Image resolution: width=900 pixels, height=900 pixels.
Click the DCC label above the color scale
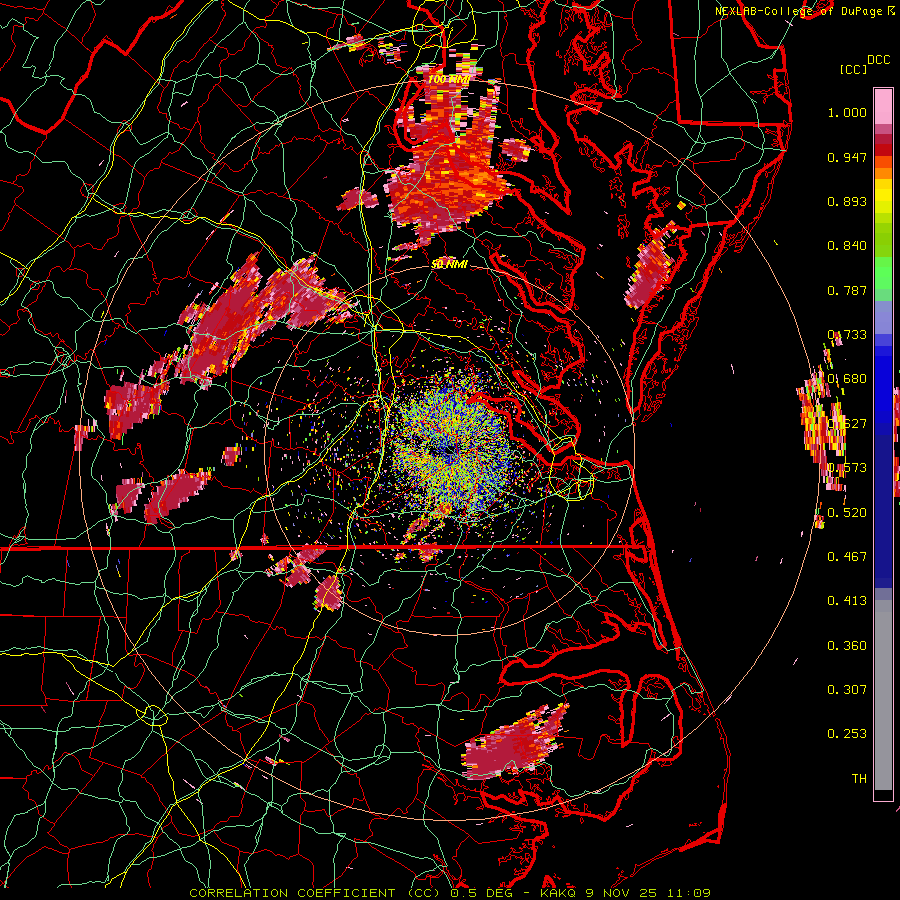coord(878,60)
